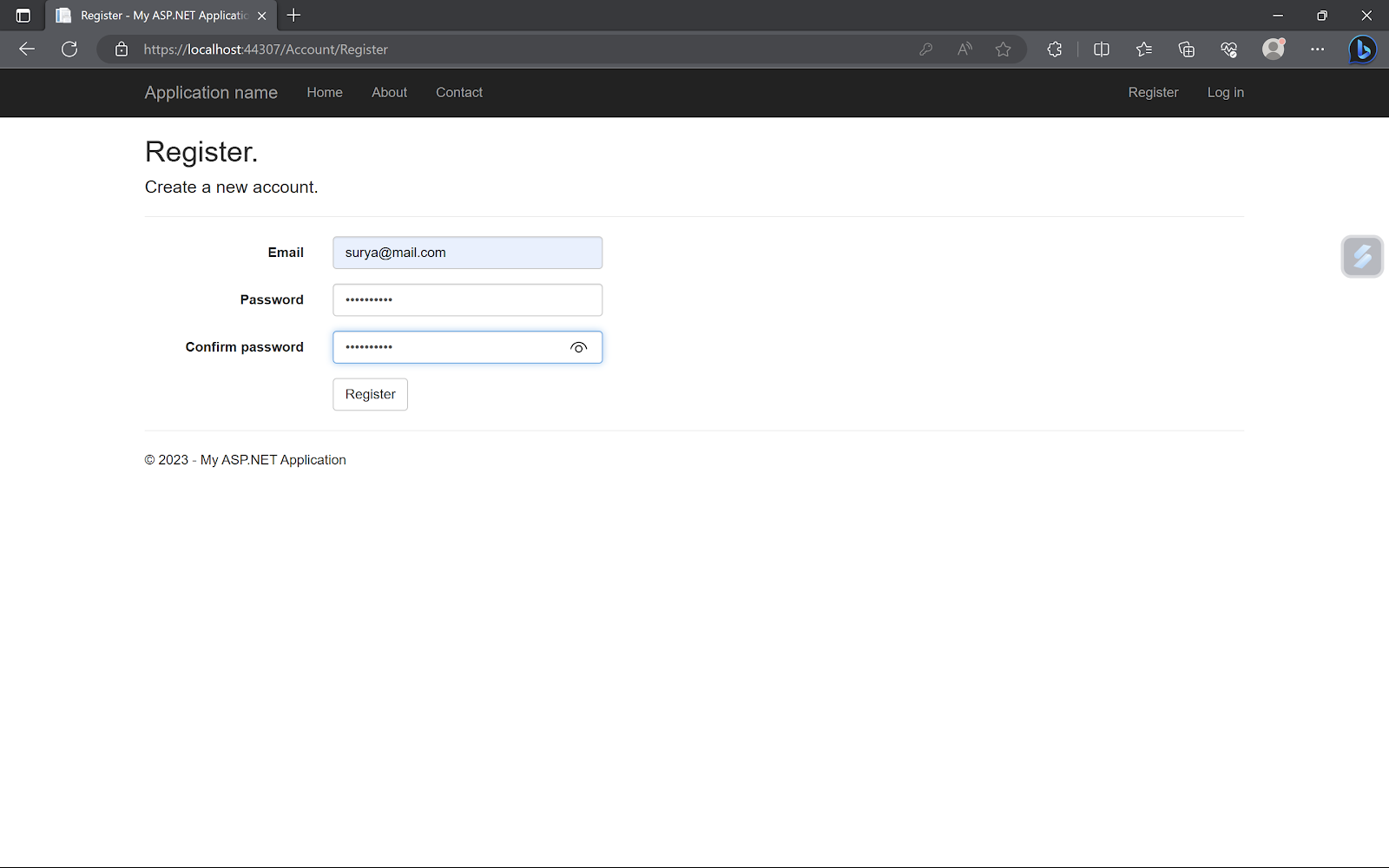
Task: Close the Register browser tab
Action: point(262,16)
